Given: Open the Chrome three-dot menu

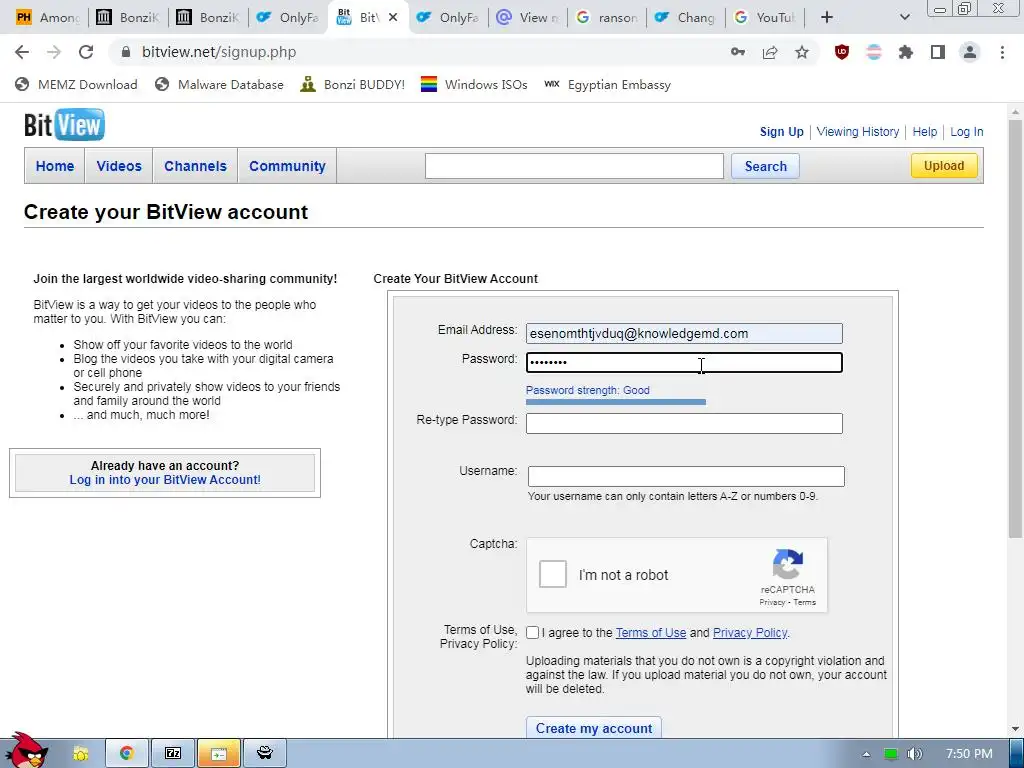Looking at the screenshot, I should coord(1002,52).
